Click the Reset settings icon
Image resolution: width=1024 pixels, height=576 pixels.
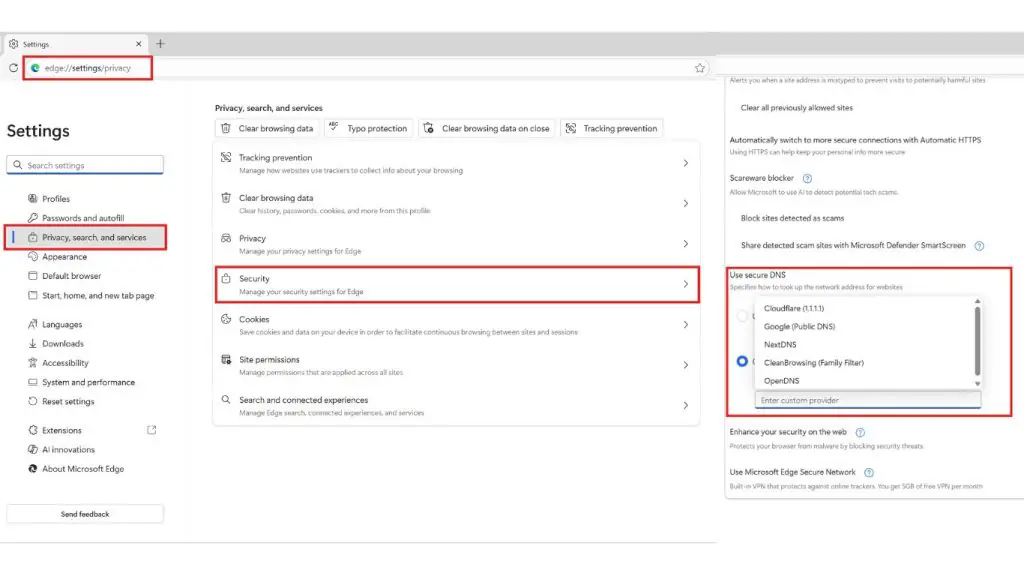coord(33,401)
